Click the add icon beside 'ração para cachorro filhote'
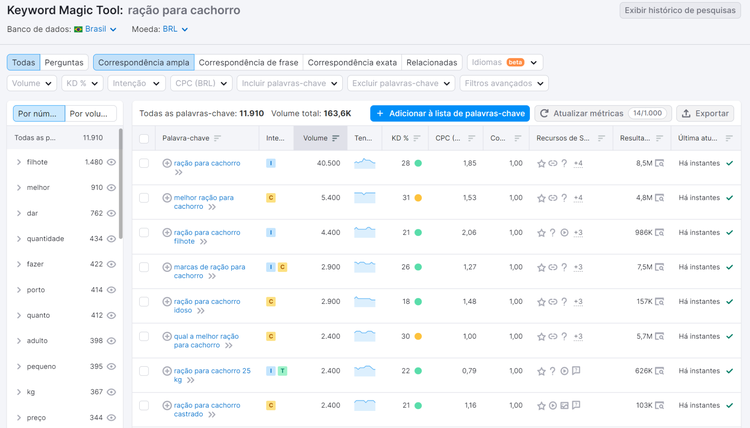This screenshot has height=428, width=750. (x=167, y=232)
